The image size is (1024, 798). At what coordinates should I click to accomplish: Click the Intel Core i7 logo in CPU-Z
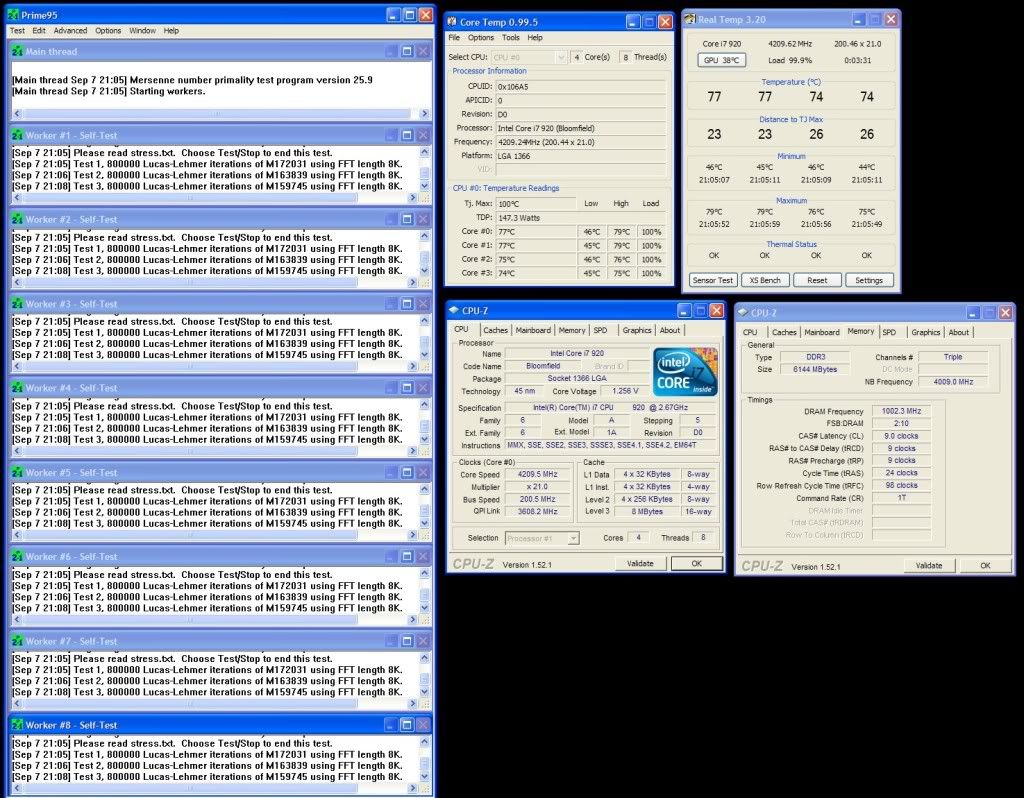686,372
